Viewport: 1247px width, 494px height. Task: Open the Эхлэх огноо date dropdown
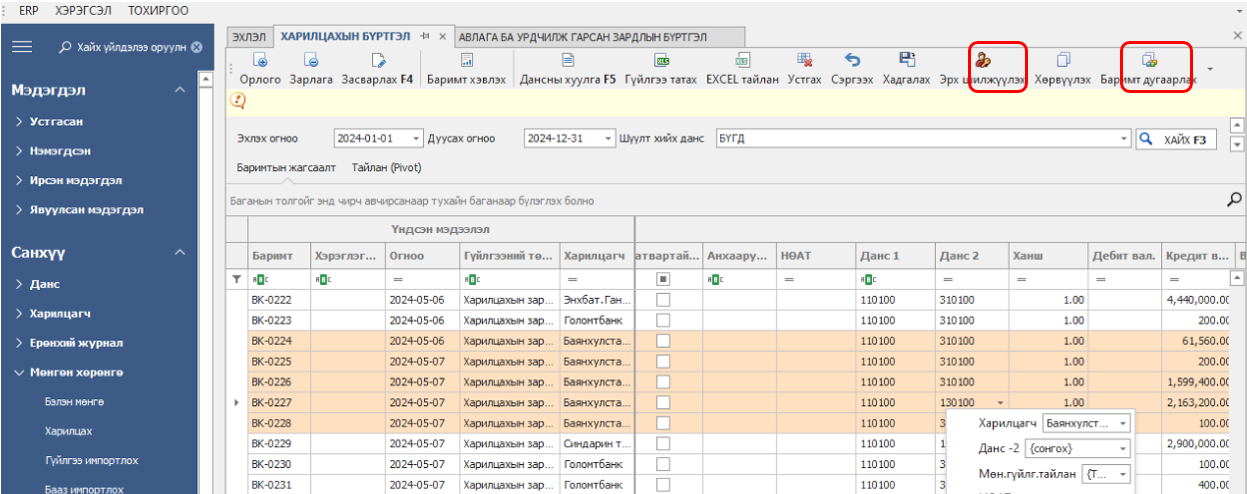pyautogui.click(x=416, y=139)
